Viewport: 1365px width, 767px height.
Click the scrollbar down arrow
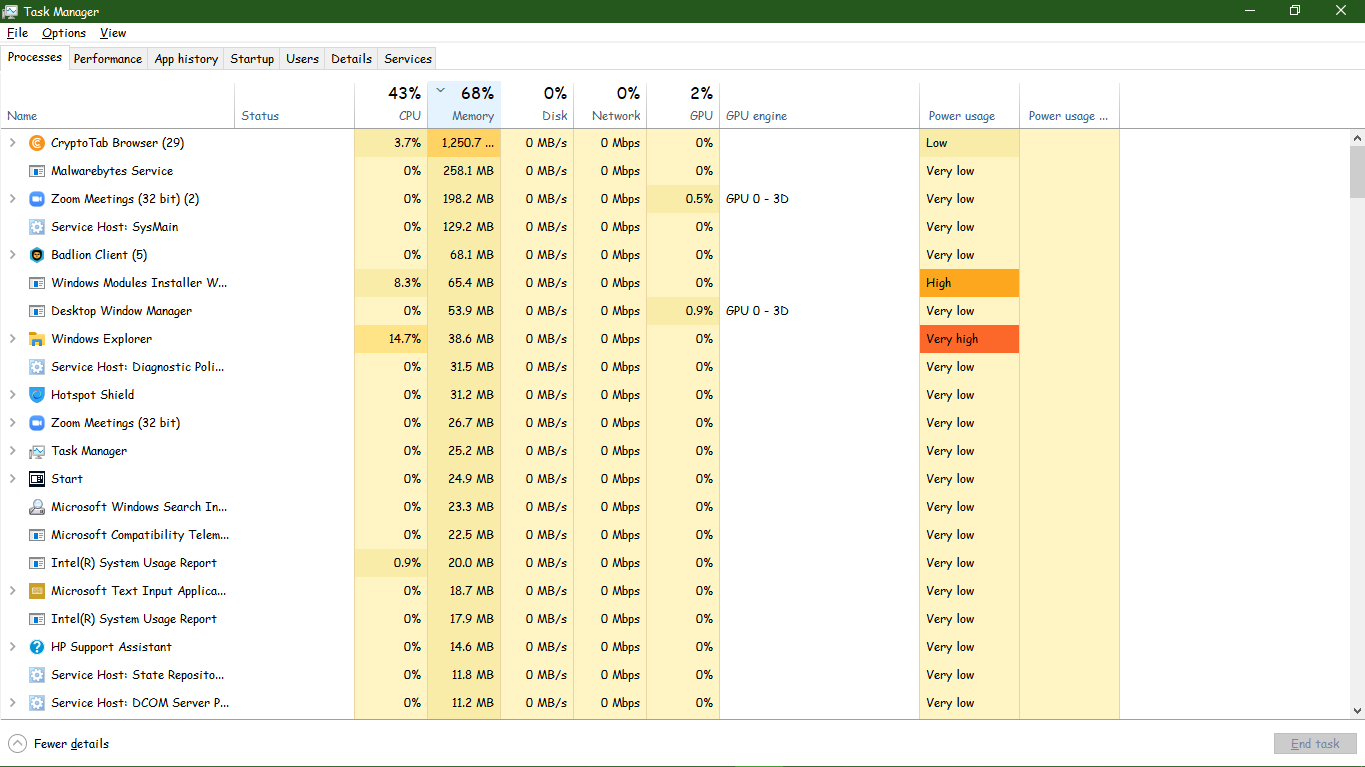(x=1357, y=711)
